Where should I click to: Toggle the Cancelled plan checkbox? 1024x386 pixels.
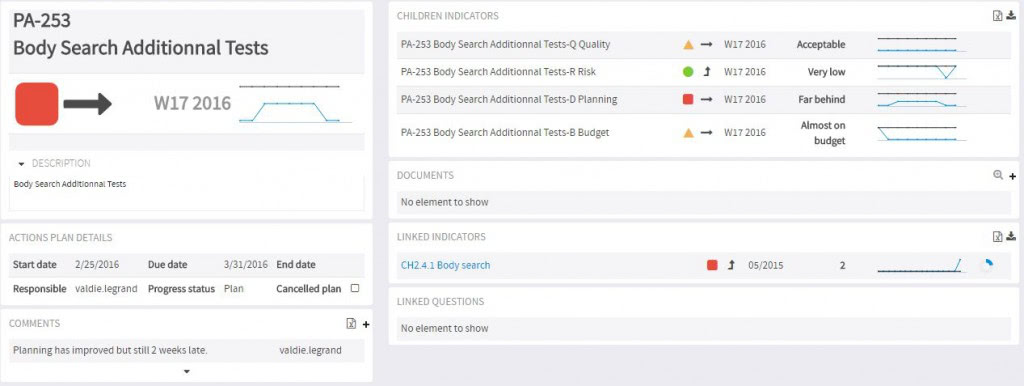(355, 289)
